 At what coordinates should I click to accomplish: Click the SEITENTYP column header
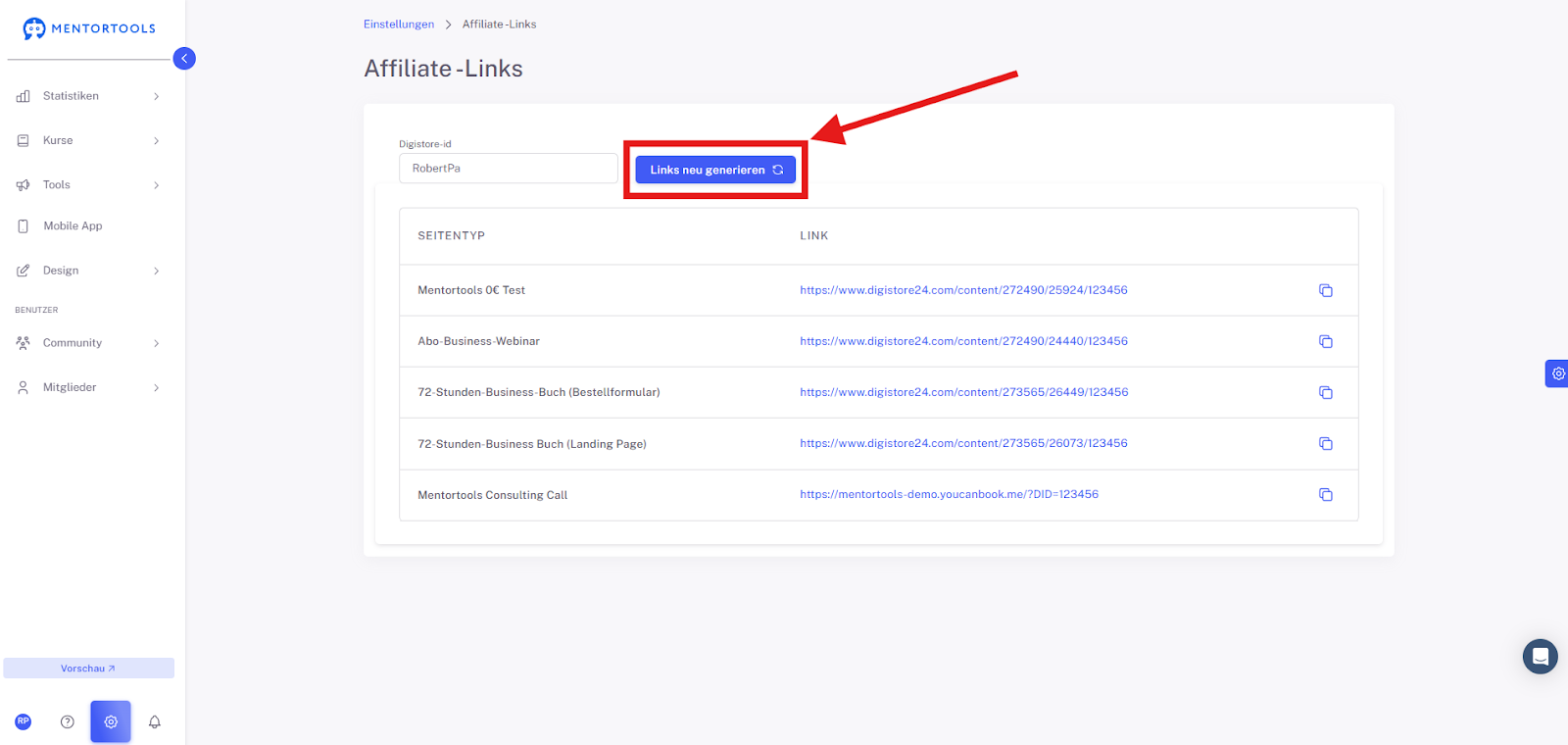452,236
